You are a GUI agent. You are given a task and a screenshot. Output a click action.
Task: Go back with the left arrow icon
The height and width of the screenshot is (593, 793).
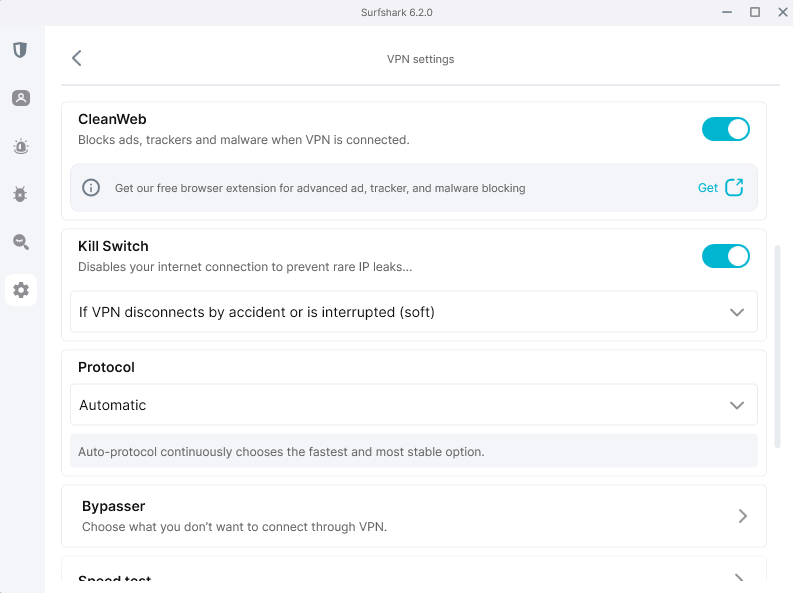coord(77,59)
